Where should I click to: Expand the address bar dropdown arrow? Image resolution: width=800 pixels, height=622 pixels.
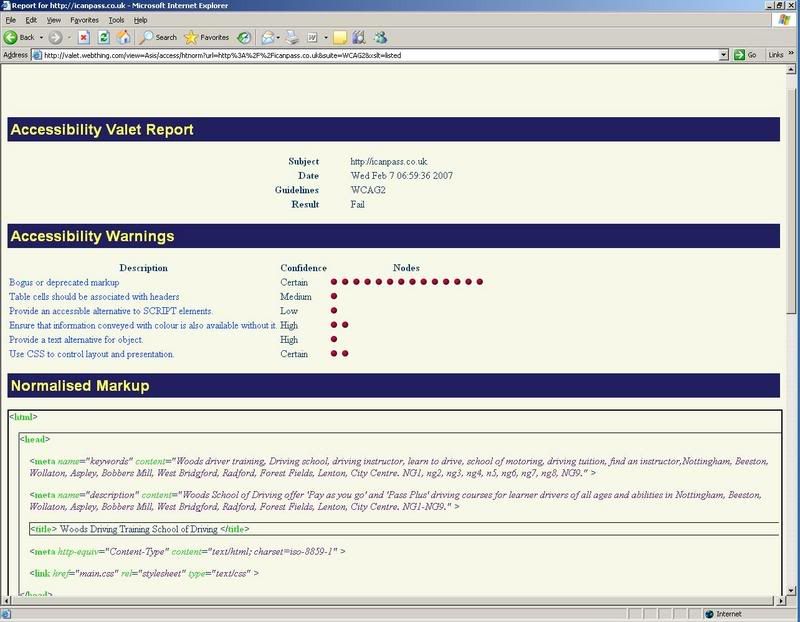pyautogui.click(x=723, y=55)
